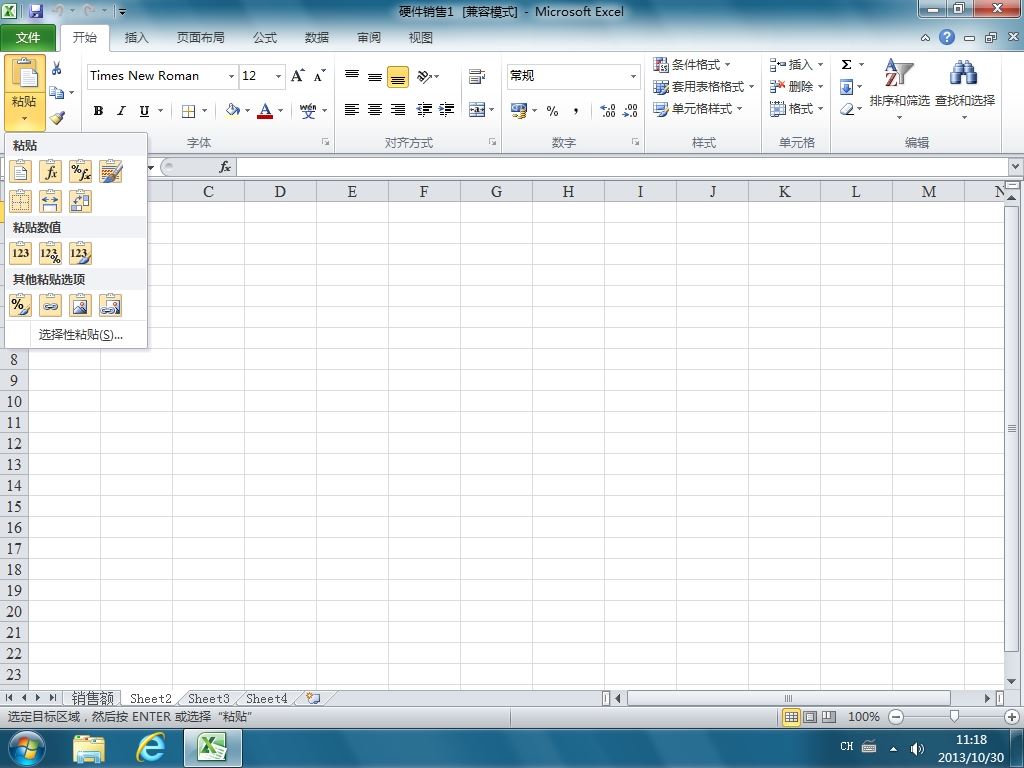The image size is (1024, 768).
Task: Increase font size with large A icon
Action: pyautogui.click(x=298, y=76)
